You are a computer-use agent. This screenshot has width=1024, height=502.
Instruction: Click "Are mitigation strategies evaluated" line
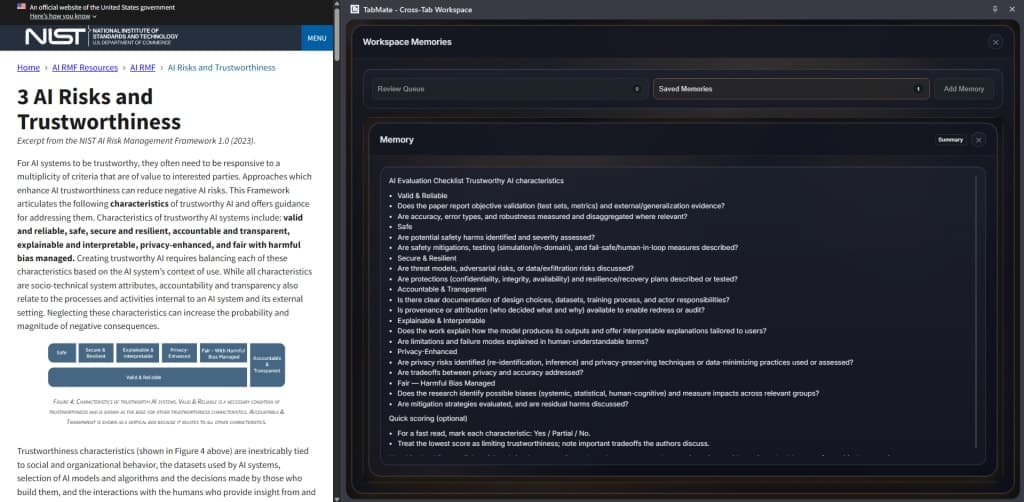513,404
